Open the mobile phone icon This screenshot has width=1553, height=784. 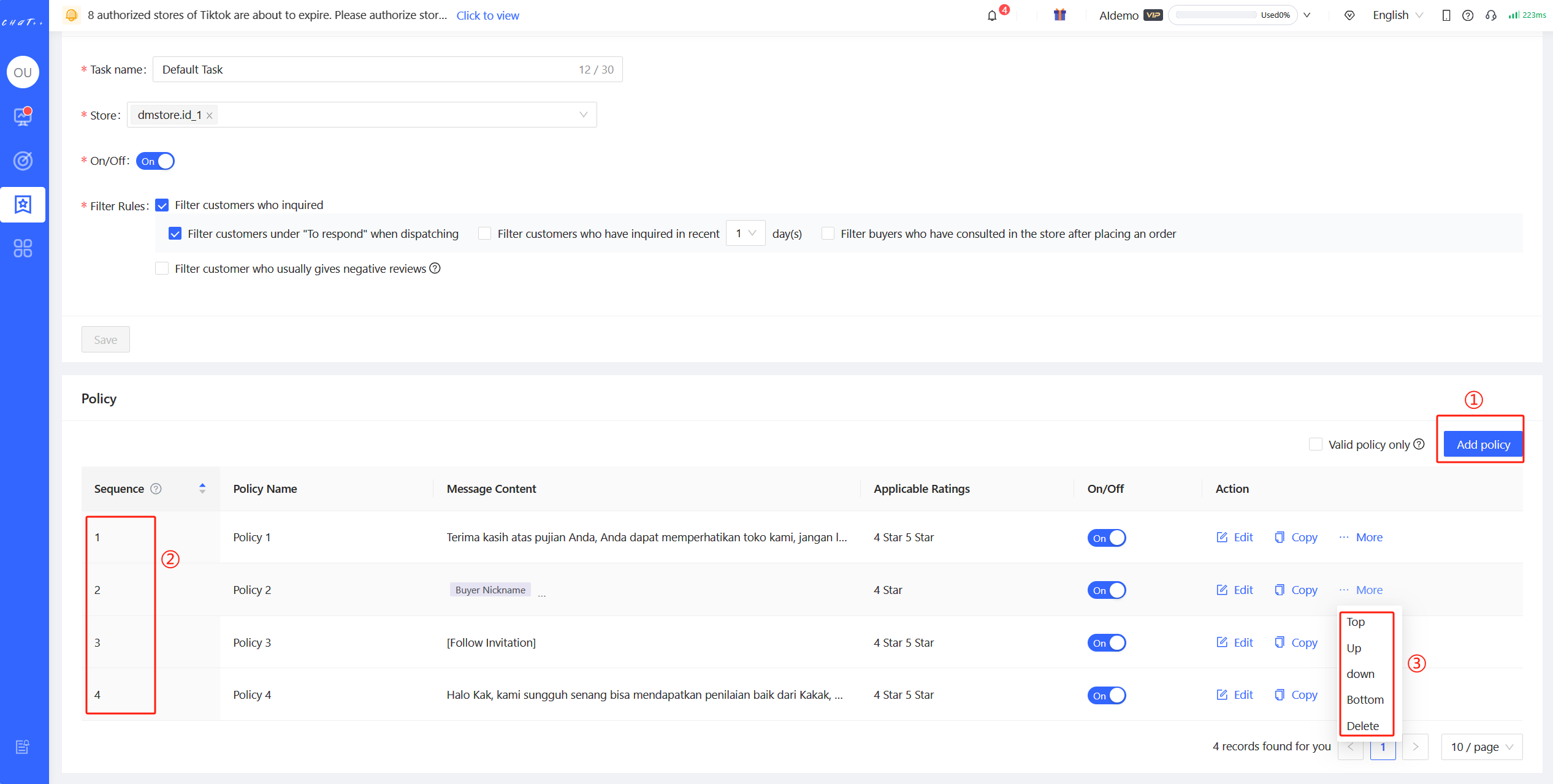[x=1446, y=15]
